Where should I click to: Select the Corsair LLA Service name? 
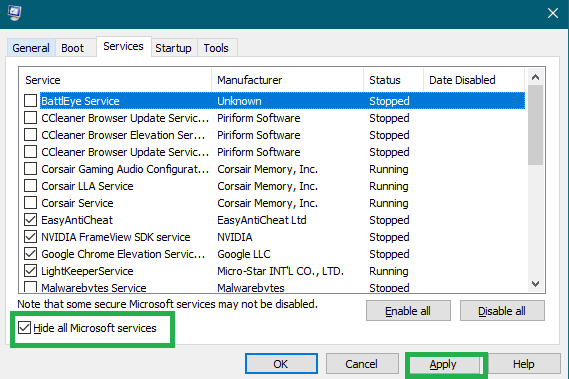click(x=87, y=186)
